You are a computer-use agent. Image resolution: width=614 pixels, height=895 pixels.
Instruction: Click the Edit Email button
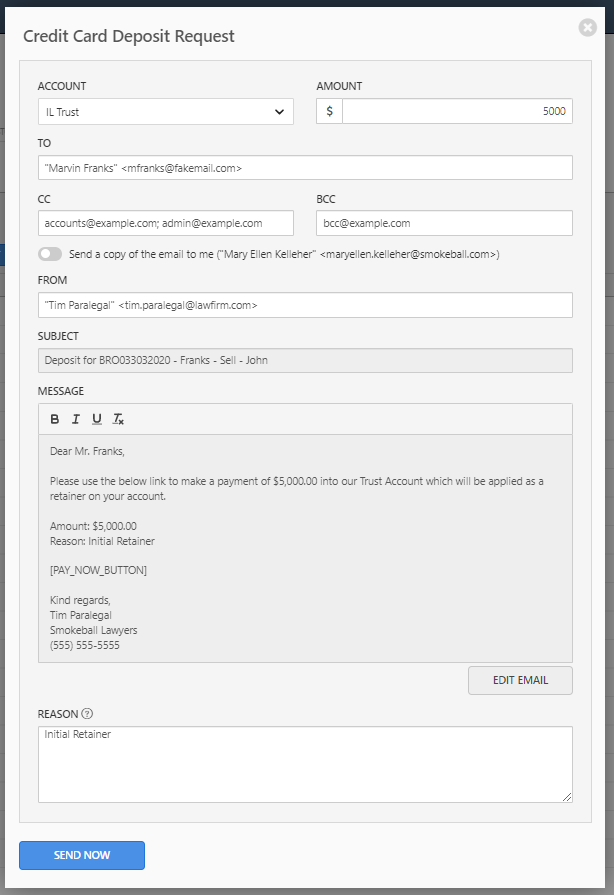[520, 680]
